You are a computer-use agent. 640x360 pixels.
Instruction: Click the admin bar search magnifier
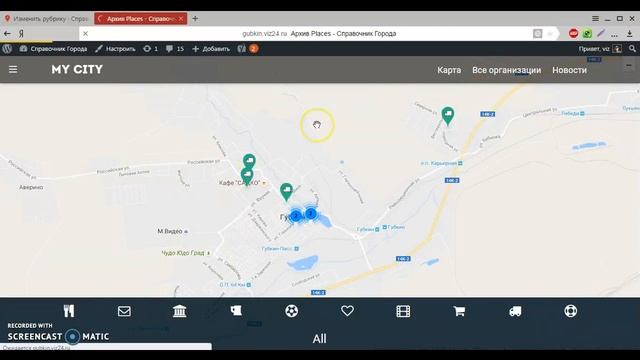632,49
